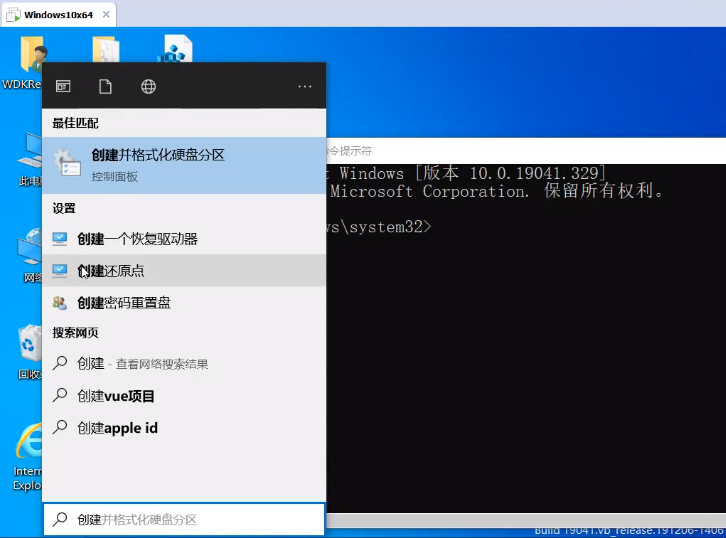The image size is (726, 538).
Task: Select the Internet Explorer desktop icon
Action: tap(28, 457)
